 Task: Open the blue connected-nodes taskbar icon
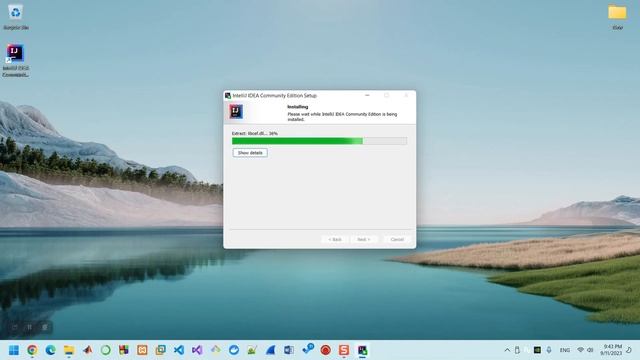pyautogui.click(x=307, y=349)
